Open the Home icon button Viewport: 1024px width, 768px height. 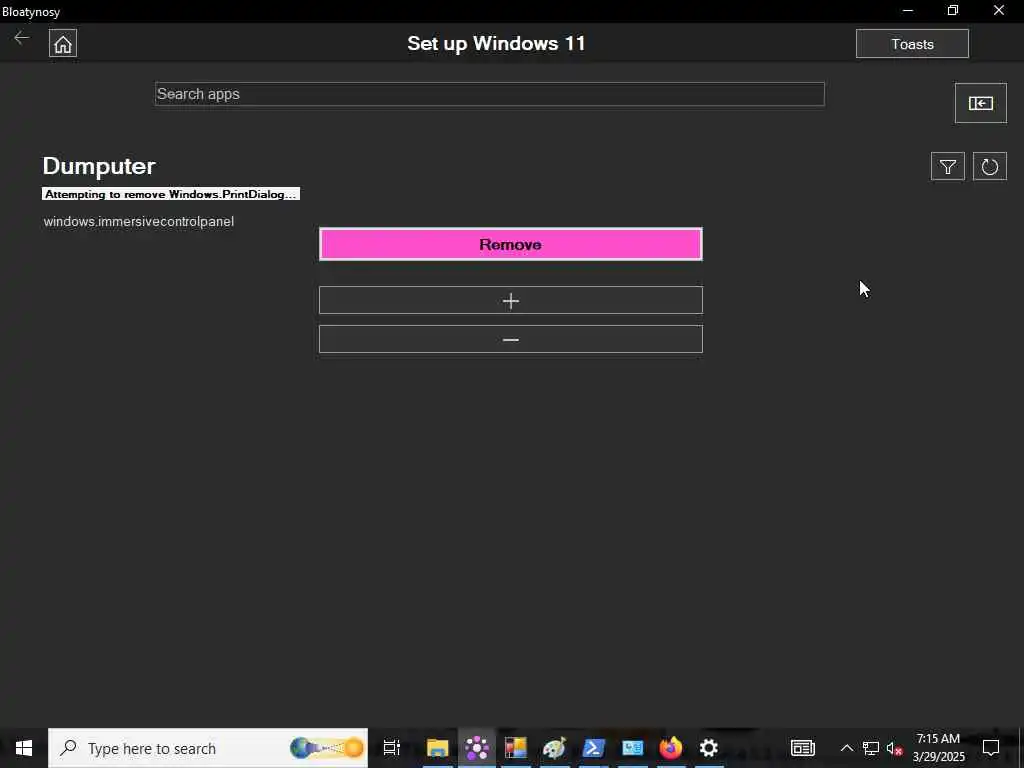pos(63,44)
